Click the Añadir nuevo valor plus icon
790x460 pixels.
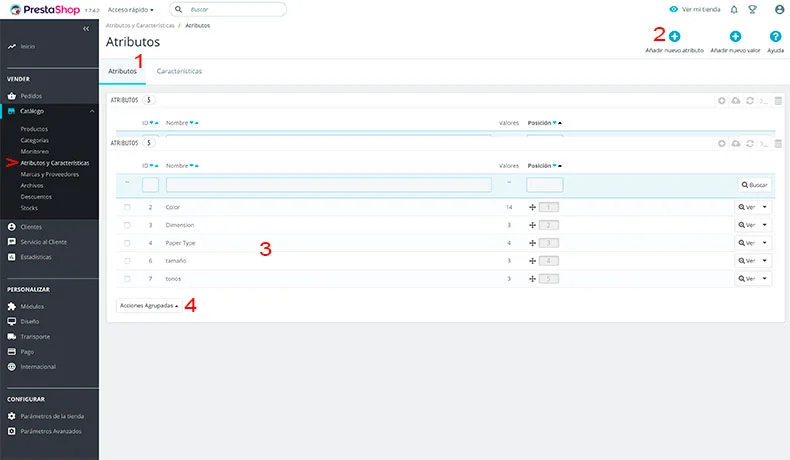pos(736,36)
